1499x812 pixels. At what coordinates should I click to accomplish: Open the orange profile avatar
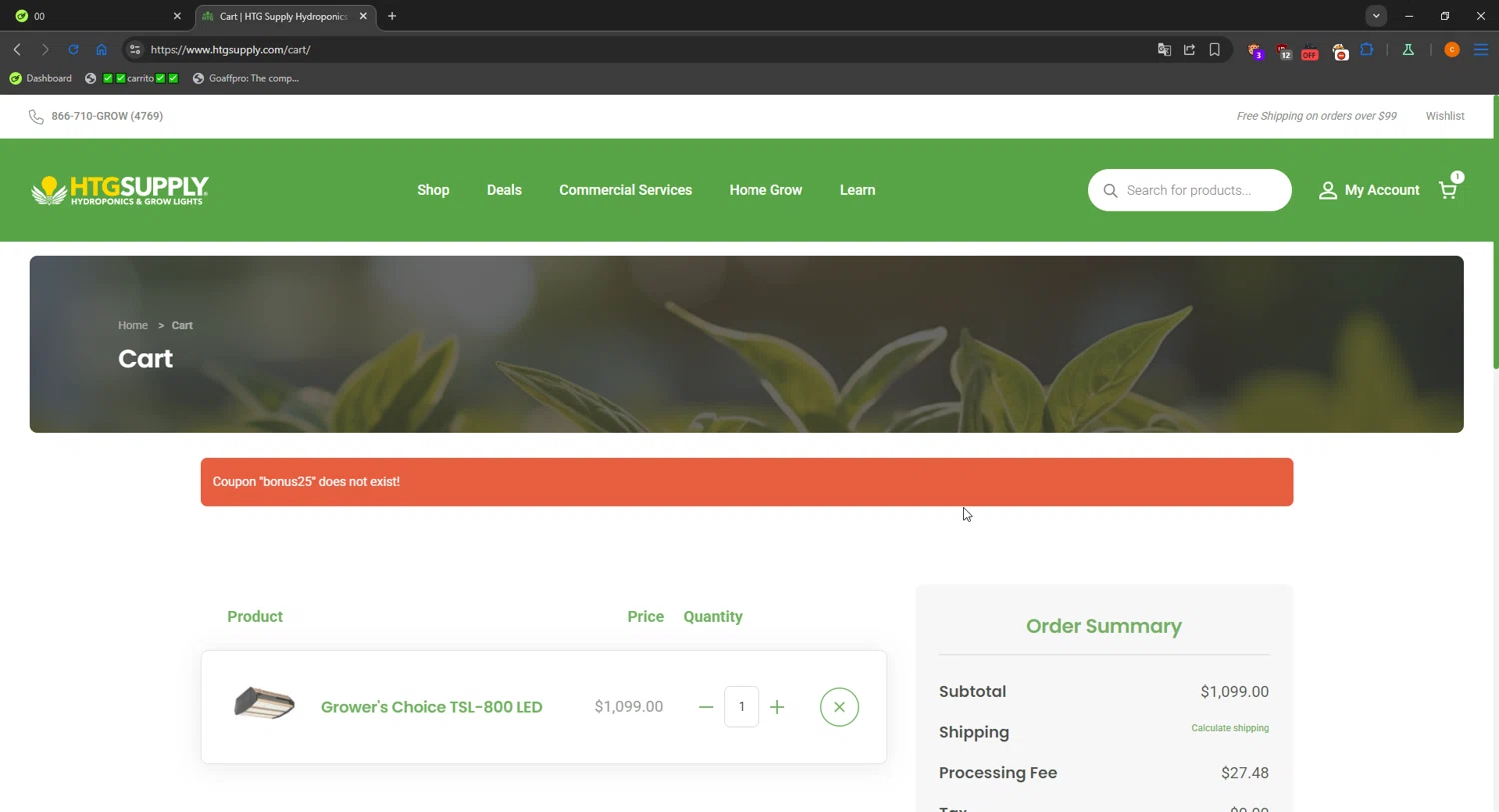1452,49
